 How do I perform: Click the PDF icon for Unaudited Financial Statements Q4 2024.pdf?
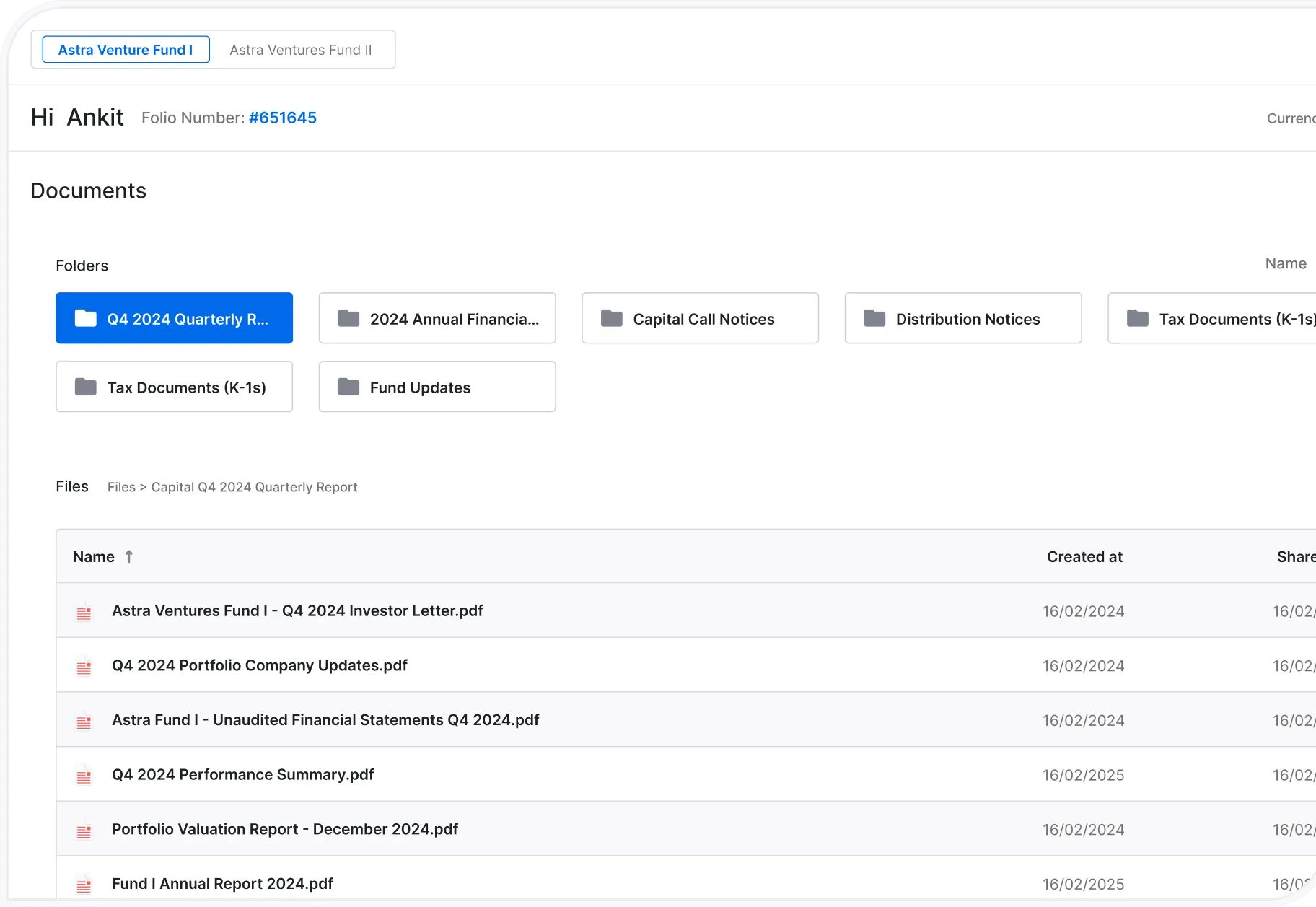(84, 721)
